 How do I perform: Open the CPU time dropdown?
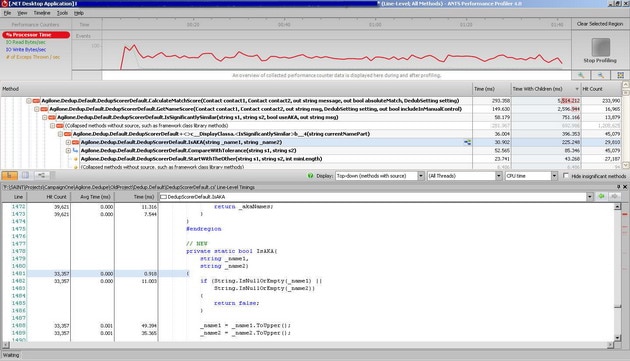click(554, 176)
